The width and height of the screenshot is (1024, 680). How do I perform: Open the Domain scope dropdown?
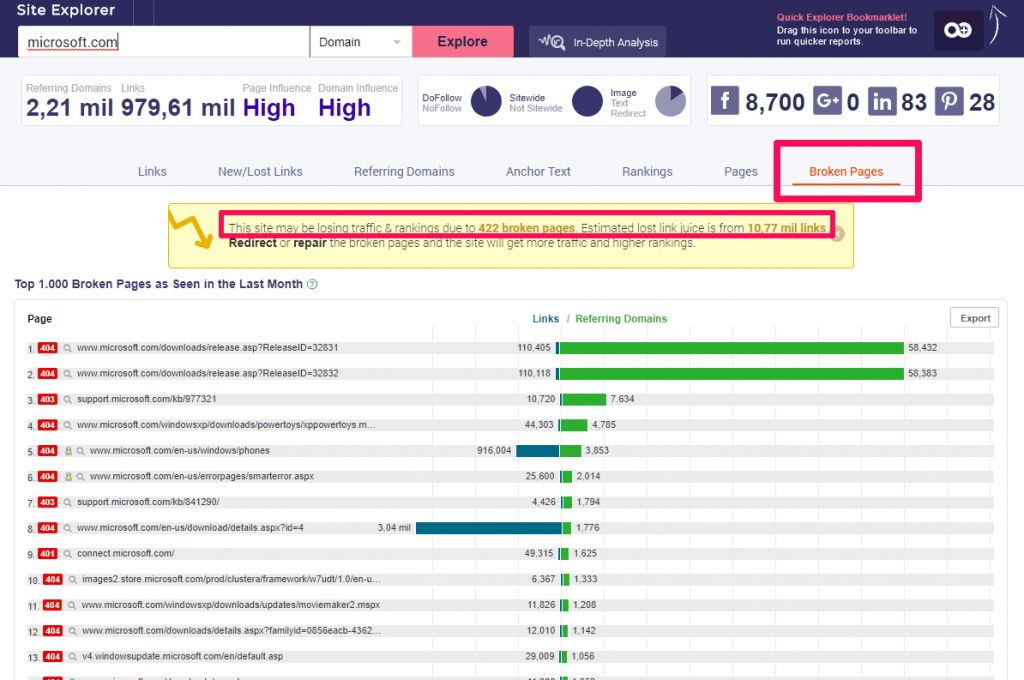pos(360,42)
